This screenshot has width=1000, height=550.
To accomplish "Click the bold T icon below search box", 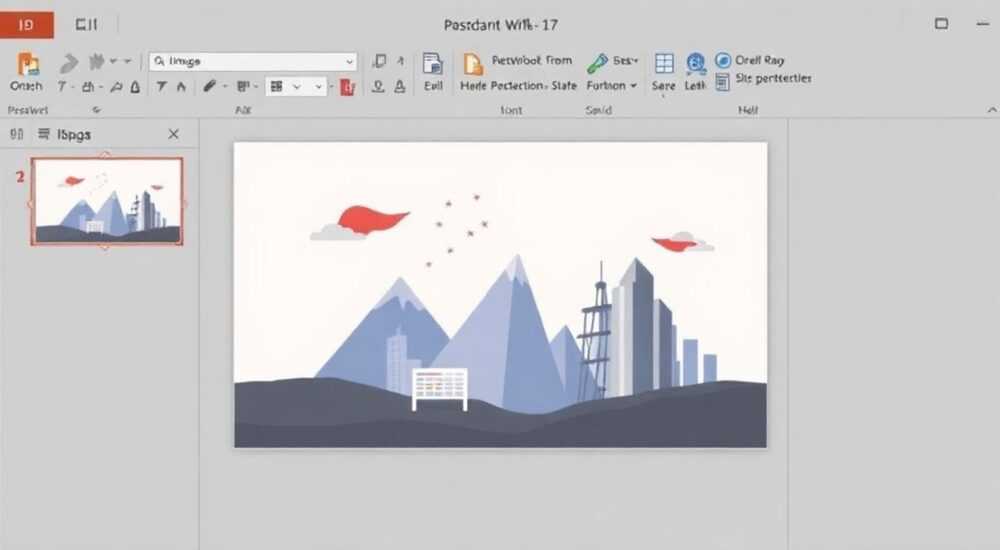I will coord(161,86).
